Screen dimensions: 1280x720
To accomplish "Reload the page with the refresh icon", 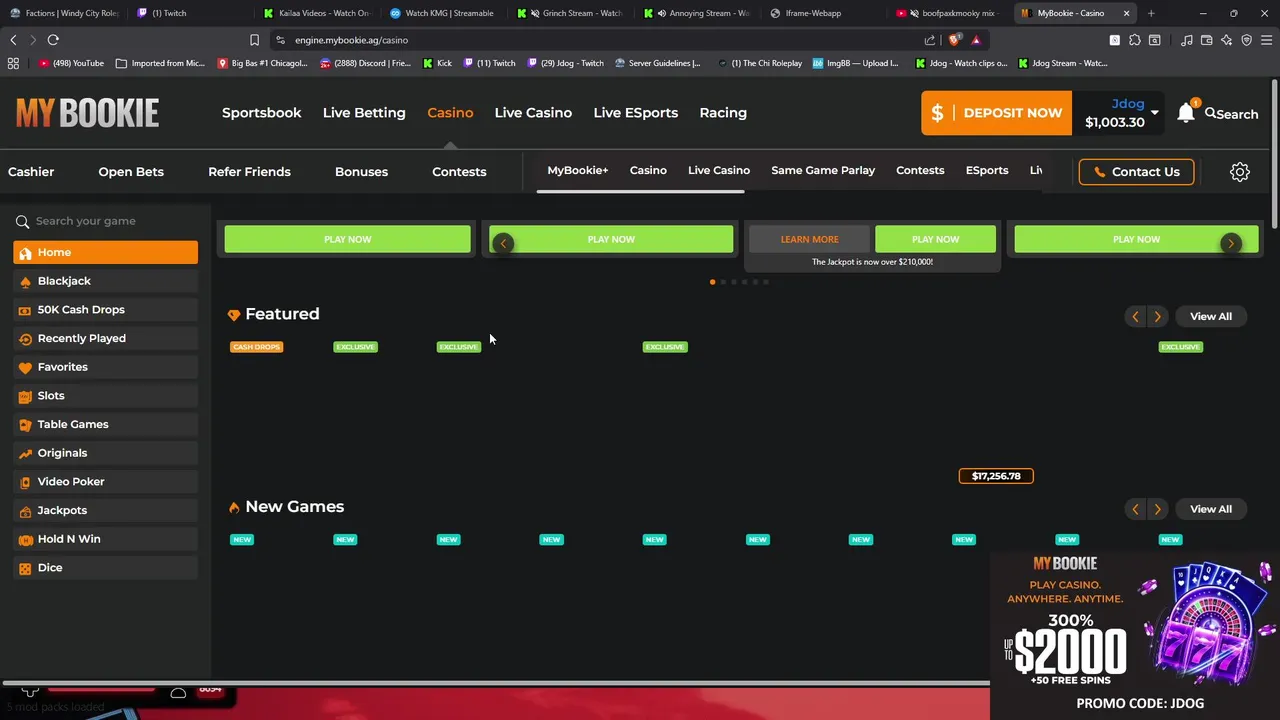I will [x=53, y=40].
